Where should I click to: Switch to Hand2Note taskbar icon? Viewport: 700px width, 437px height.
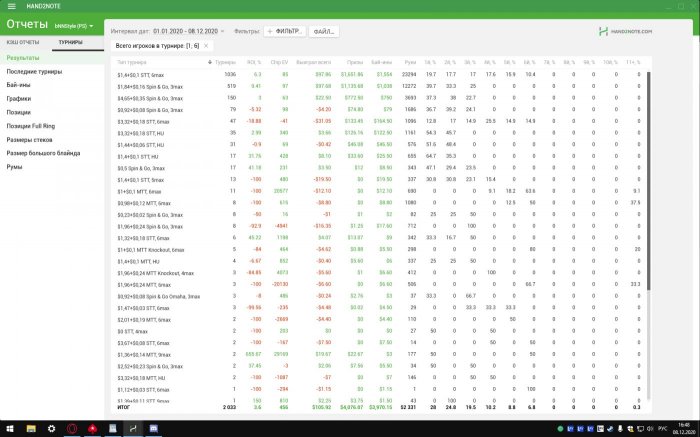click(x=133, y=429)
